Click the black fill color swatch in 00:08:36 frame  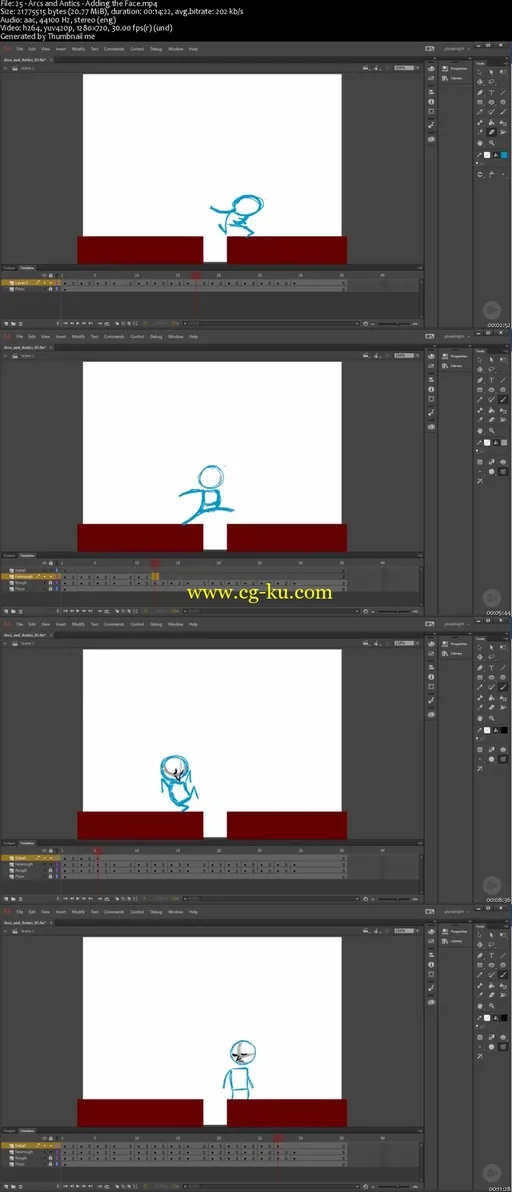coord(504,731)
